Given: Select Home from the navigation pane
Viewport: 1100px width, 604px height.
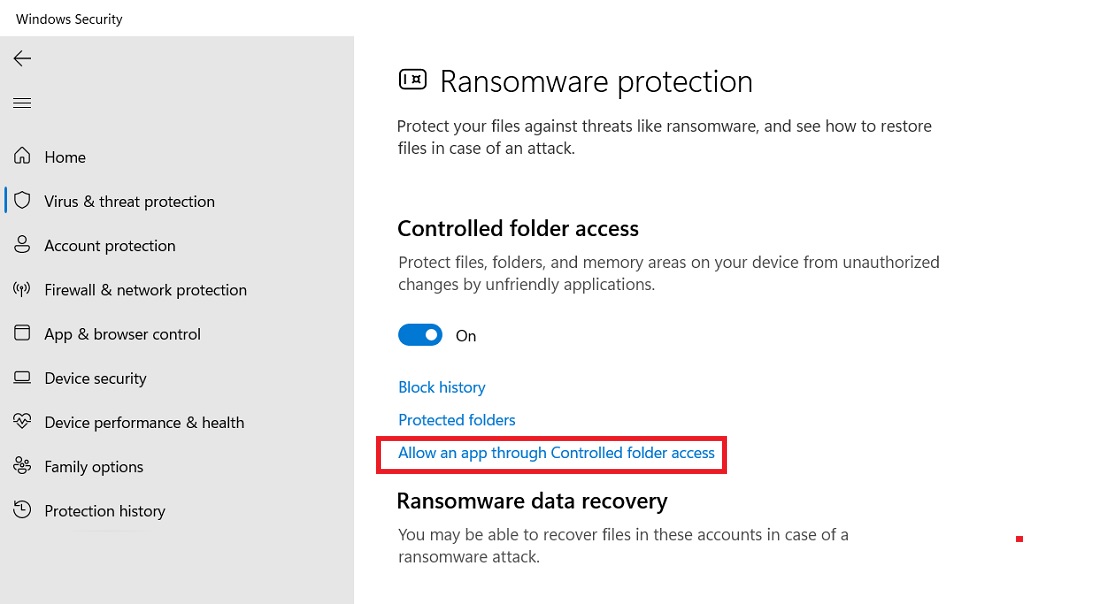Looking at the screenshot, I should click(65, 157).
